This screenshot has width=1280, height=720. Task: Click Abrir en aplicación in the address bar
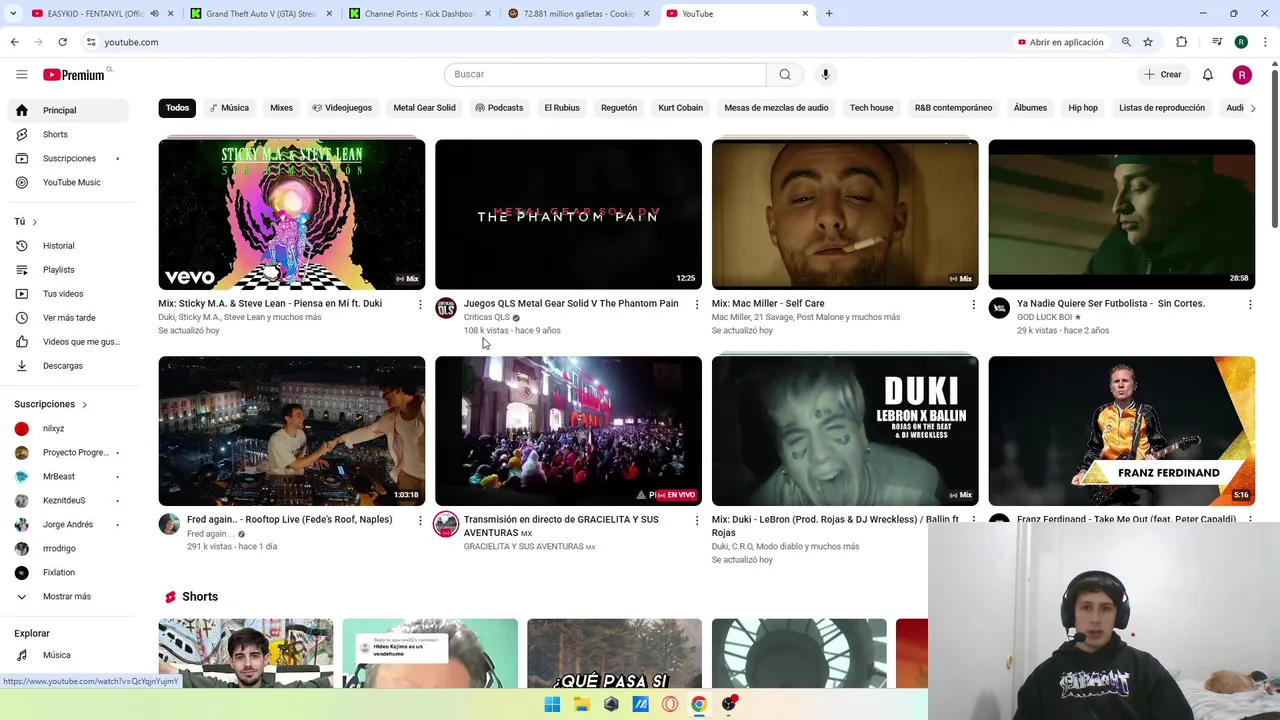[x=1061, y=42]
